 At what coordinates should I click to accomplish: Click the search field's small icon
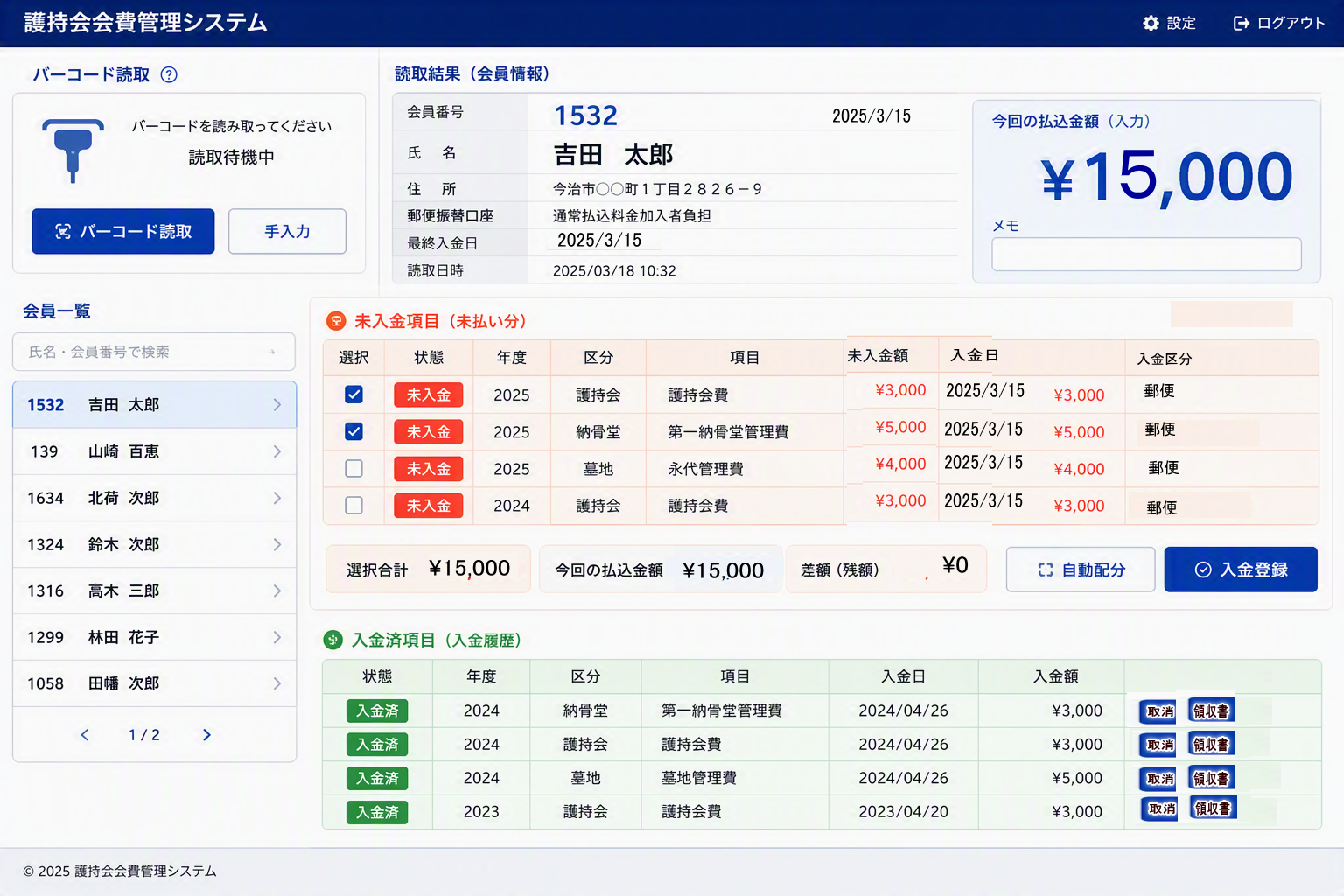[273, 352]
